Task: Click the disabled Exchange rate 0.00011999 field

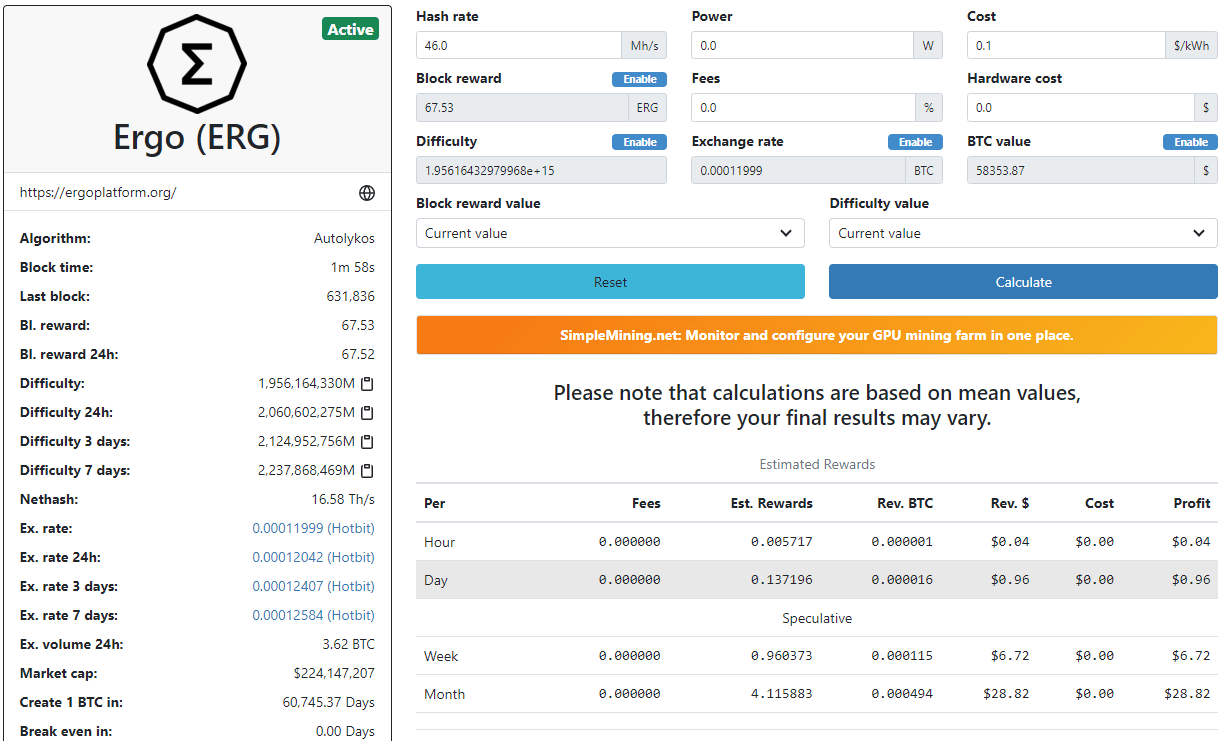Action: 798,170
